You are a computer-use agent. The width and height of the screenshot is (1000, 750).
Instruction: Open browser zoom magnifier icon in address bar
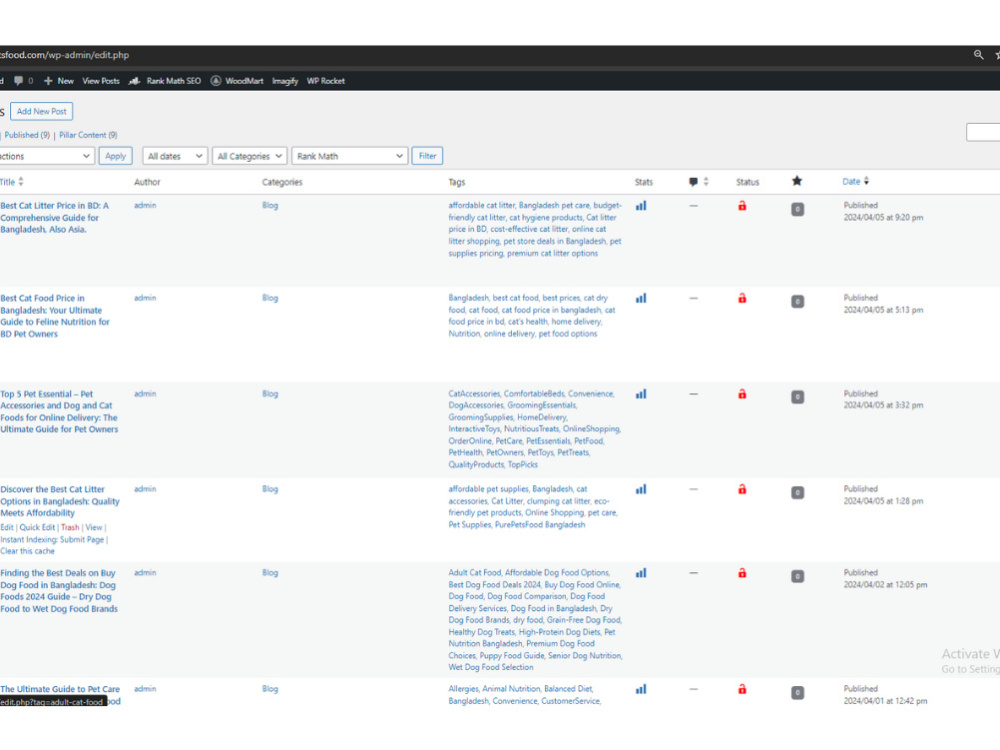pyautogui.click(x=978, y=55)
